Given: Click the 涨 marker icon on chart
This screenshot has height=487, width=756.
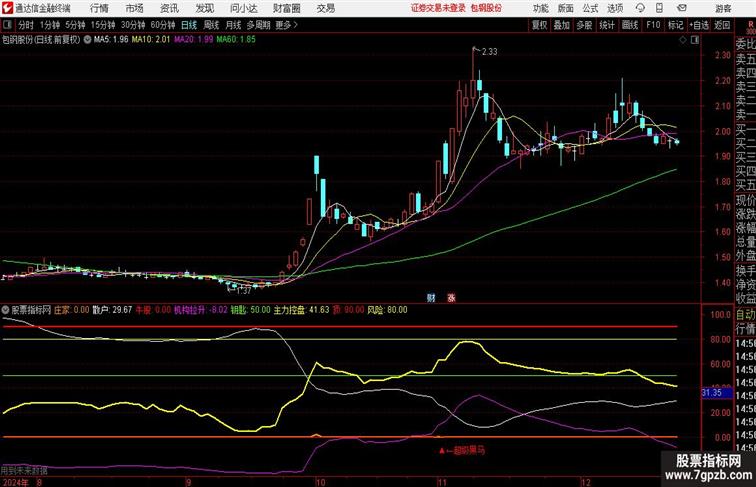Looking at the screenshot, I should tap(451, 298).
